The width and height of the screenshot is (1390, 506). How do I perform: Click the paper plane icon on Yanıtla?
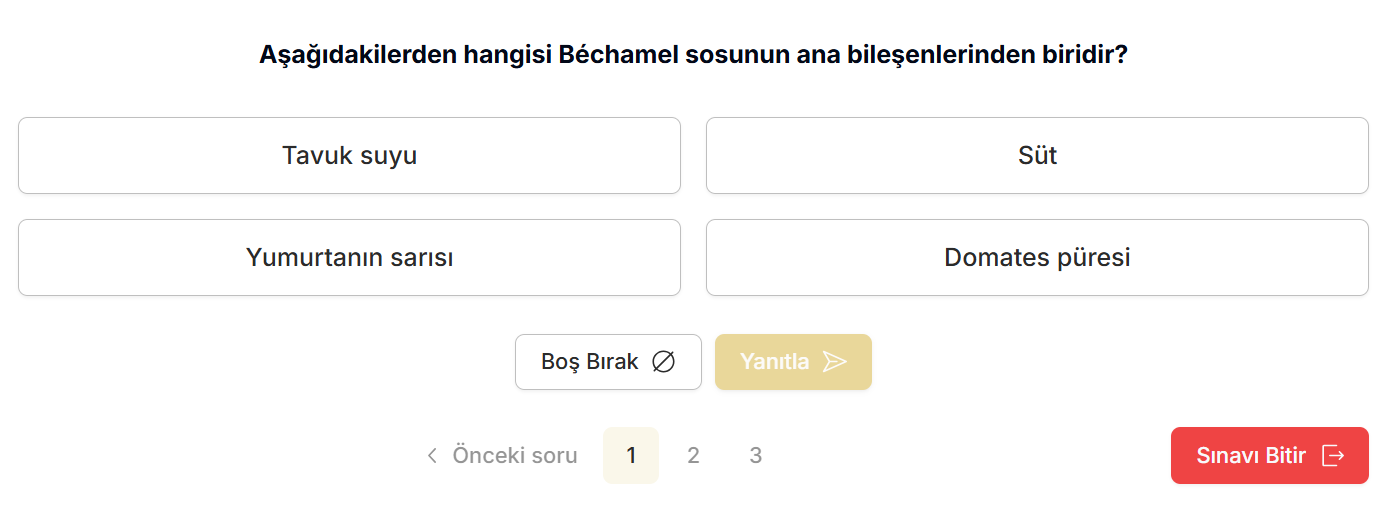point(835,362)
